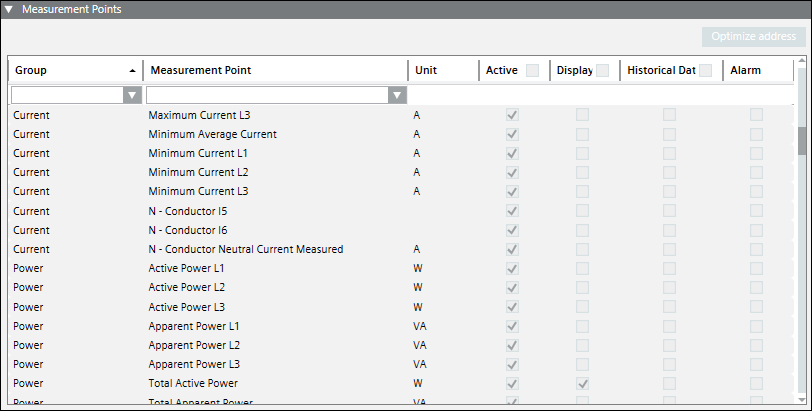Viewport: 812px width, 411px height.
Task: Click the Measurement Point filter text field
Action: tap(267, 95)
